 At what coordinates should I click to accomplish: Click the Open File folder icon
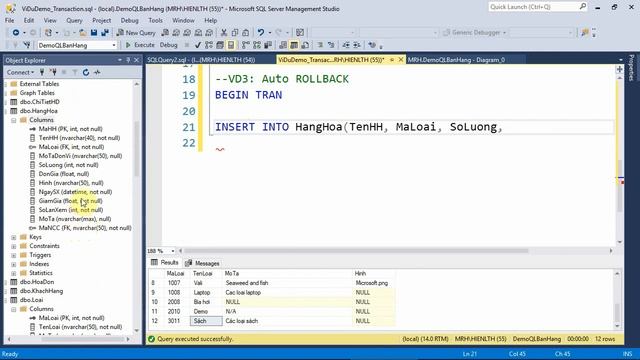coord(83,33)
